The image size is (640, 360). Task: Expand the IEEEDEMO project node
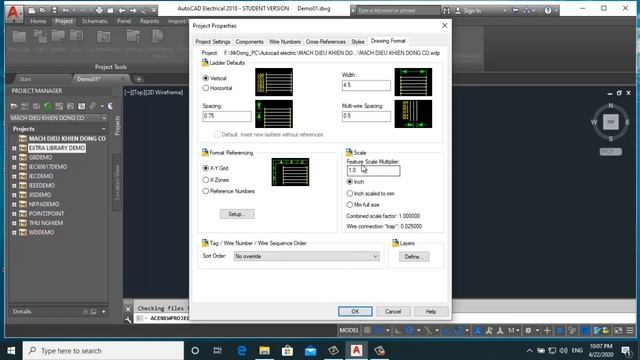pyautogui.click(x=14, y=186)
